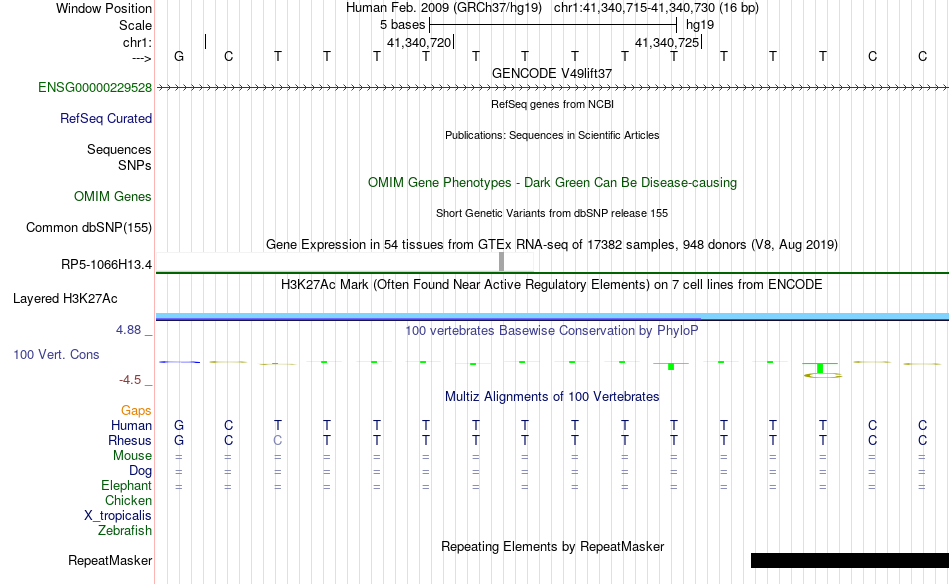Image resolution: width=950 pixels, height=584 pixels.
Task: Click the OMIM Genes track label
Action: 113,197
